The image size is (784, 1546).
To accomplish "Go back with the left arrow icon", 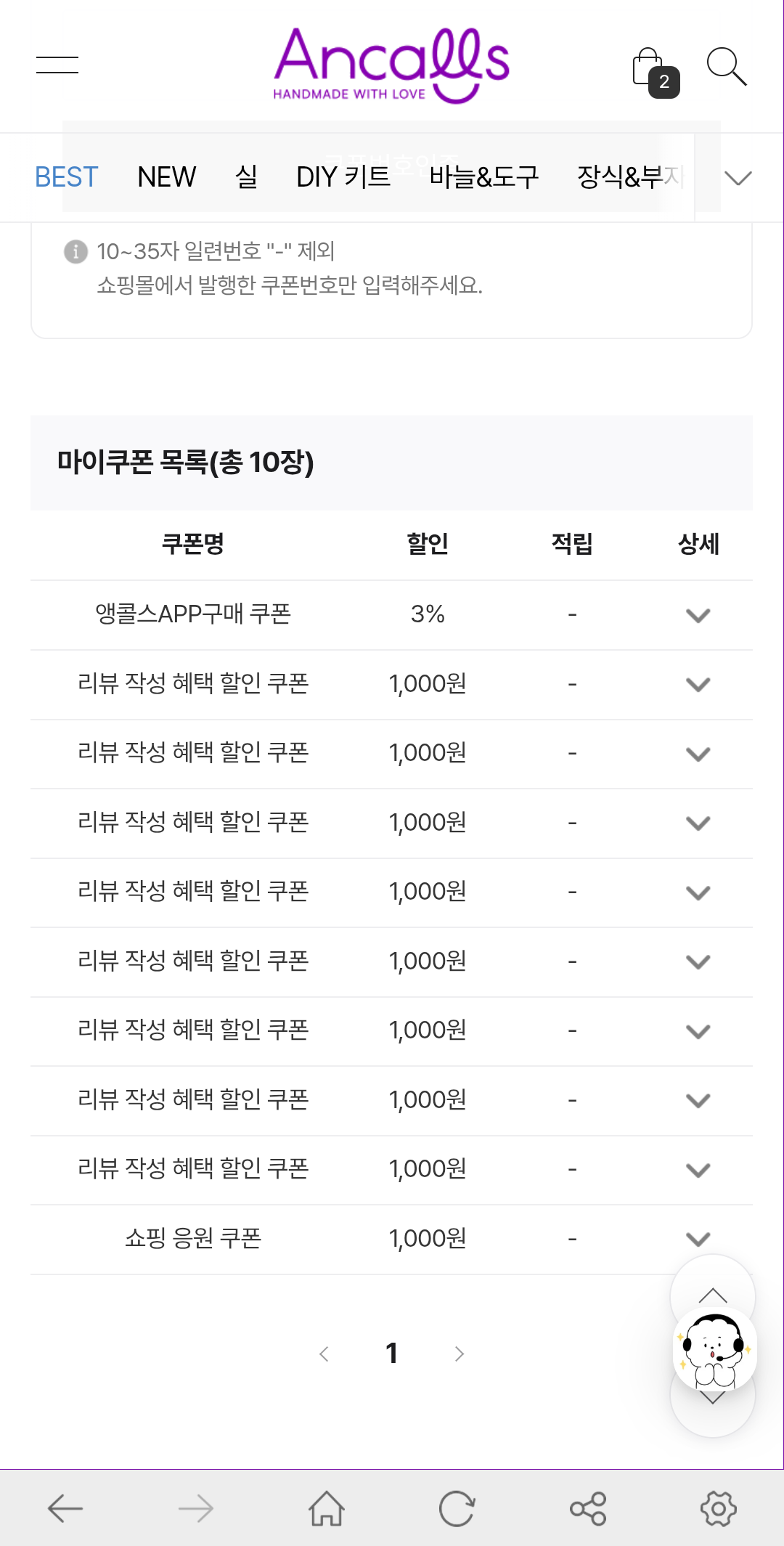I will tap(65, 1509).
